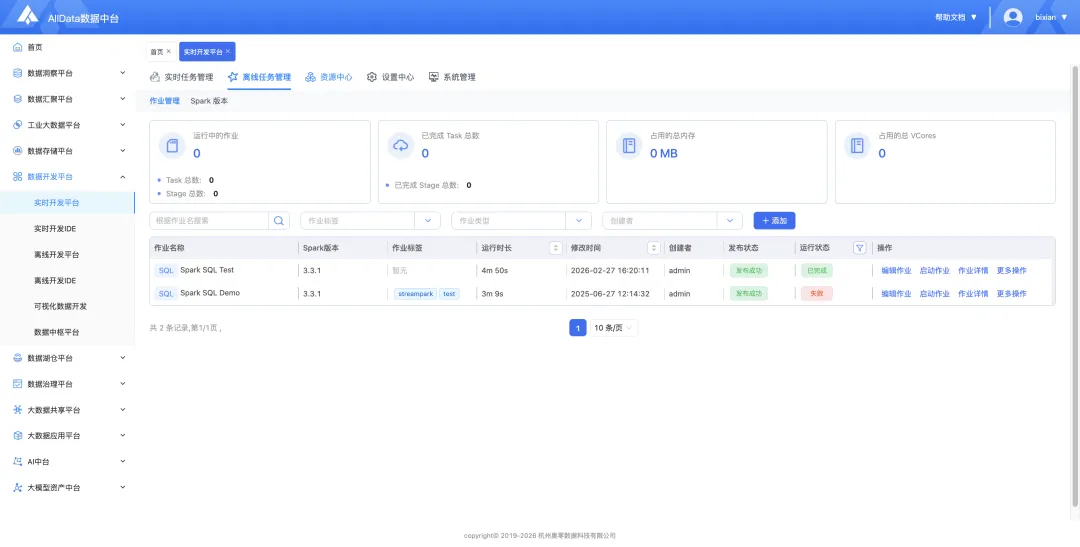
Task: Click 启动作业 for Spark SQL Demo
Action: [935, 293]
